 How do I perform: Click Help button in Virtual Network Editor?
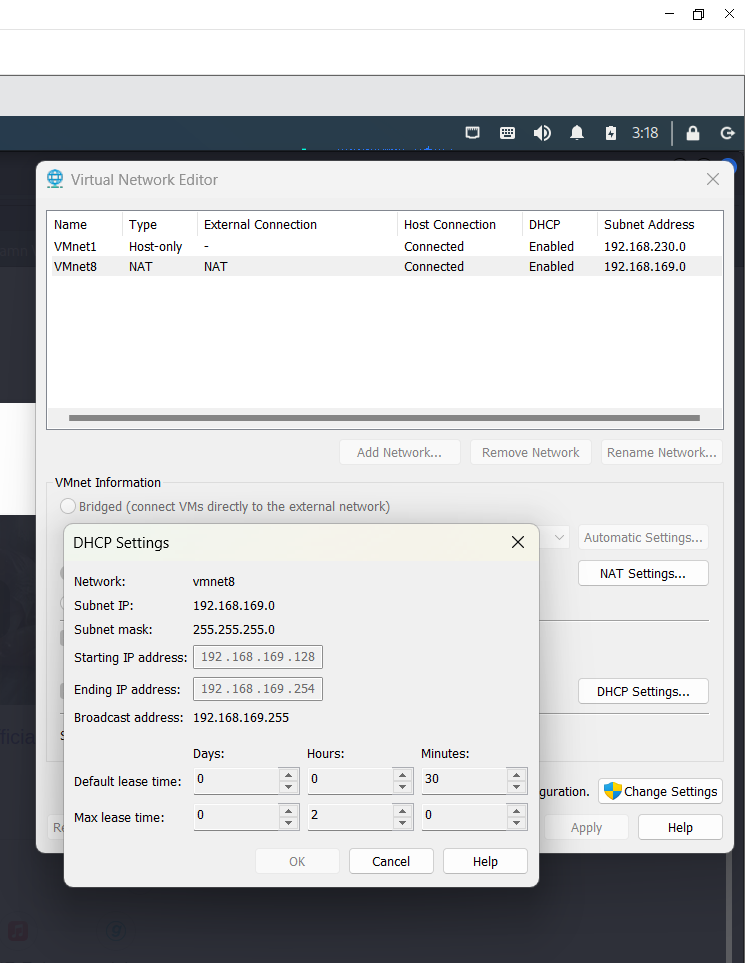(681, 827)
